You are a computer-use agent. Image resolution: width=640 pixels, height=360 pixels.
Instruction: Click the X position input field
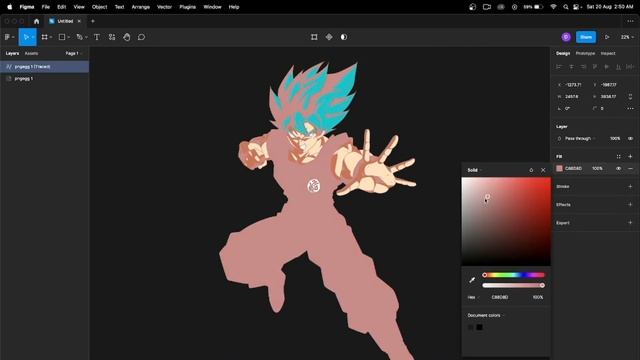click(x=573, y=85)
